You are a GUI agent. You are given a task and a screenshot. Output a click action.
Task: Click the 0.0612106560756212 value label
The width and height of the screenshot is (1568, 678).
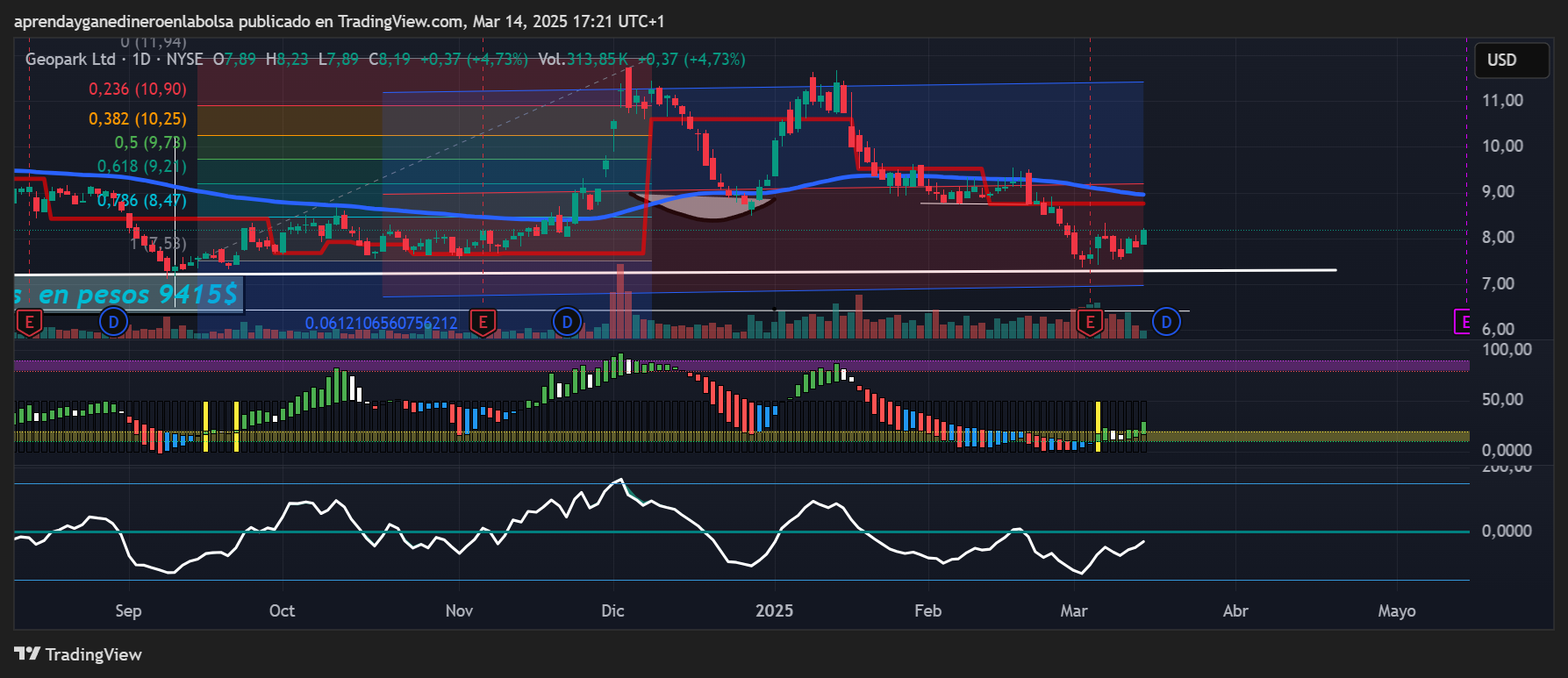381,324
